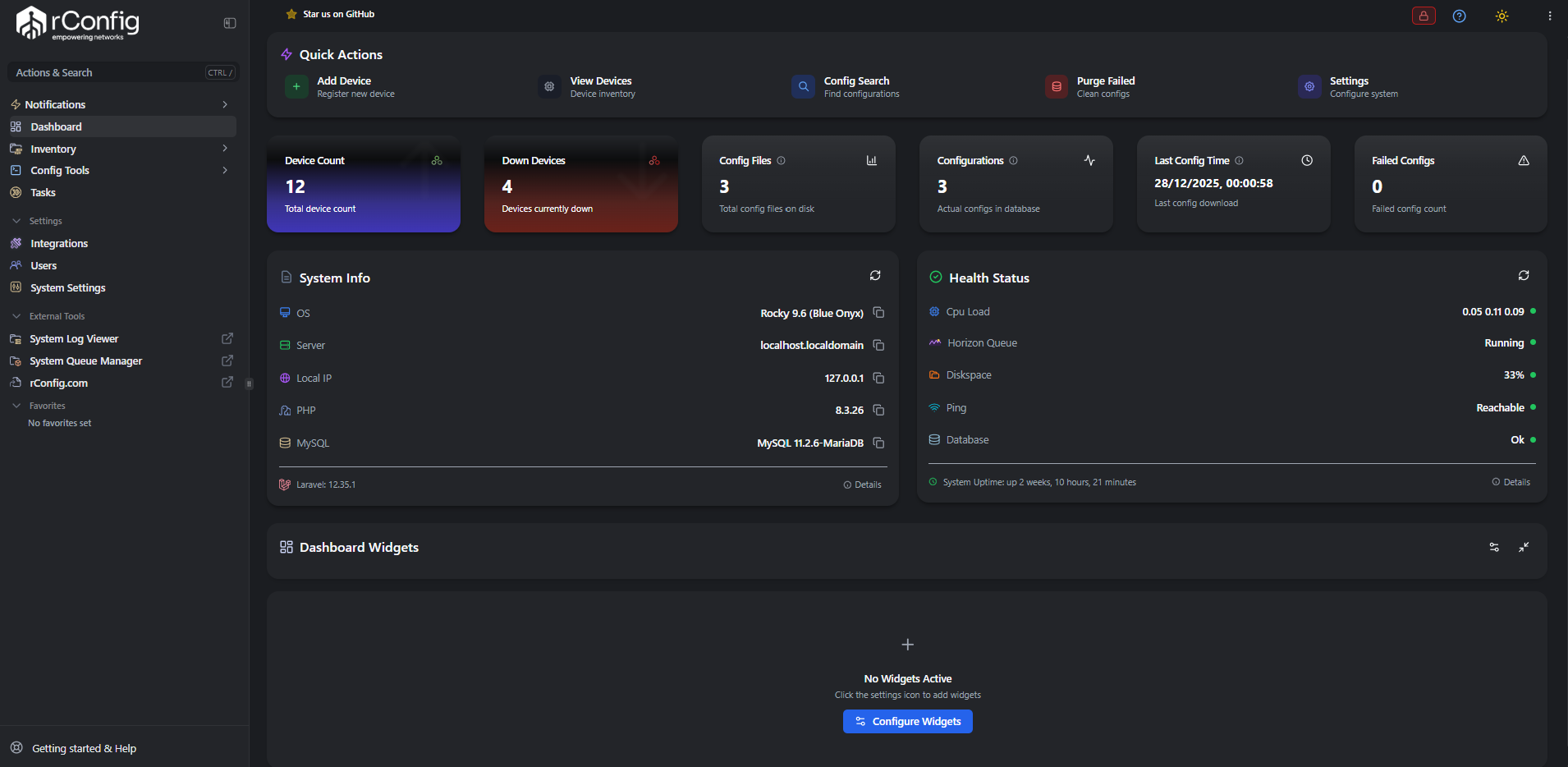The height and width of the screenshot is (767, 1568).
Task: Open Details in Health Status footer
Action: click(x=1511, y=482)
